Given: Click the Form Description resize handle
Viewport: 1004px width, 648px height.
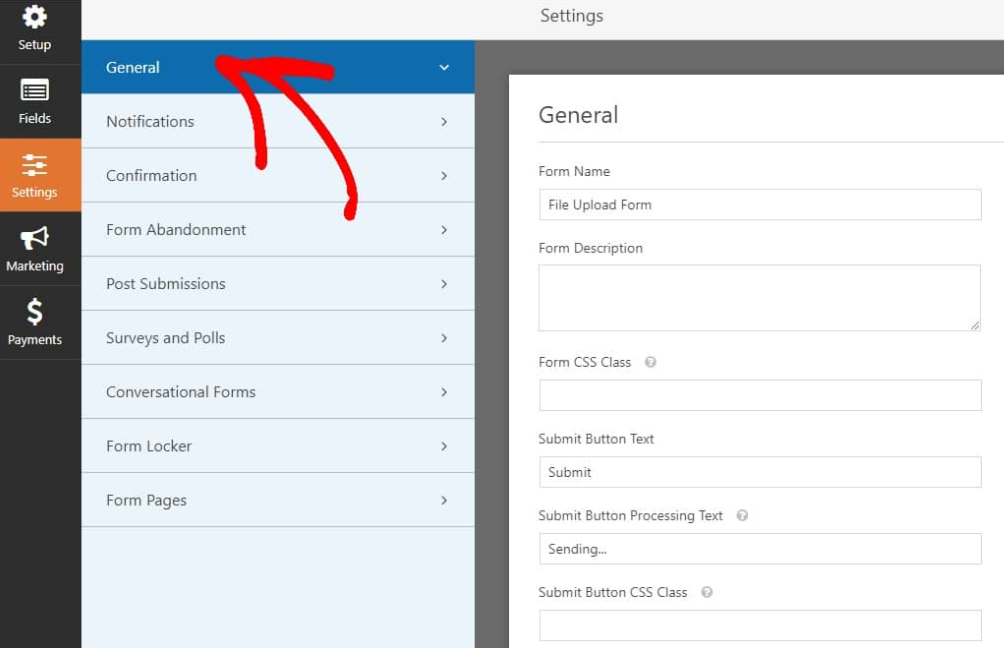Looking at the screenshot, I should pos(975,325).
